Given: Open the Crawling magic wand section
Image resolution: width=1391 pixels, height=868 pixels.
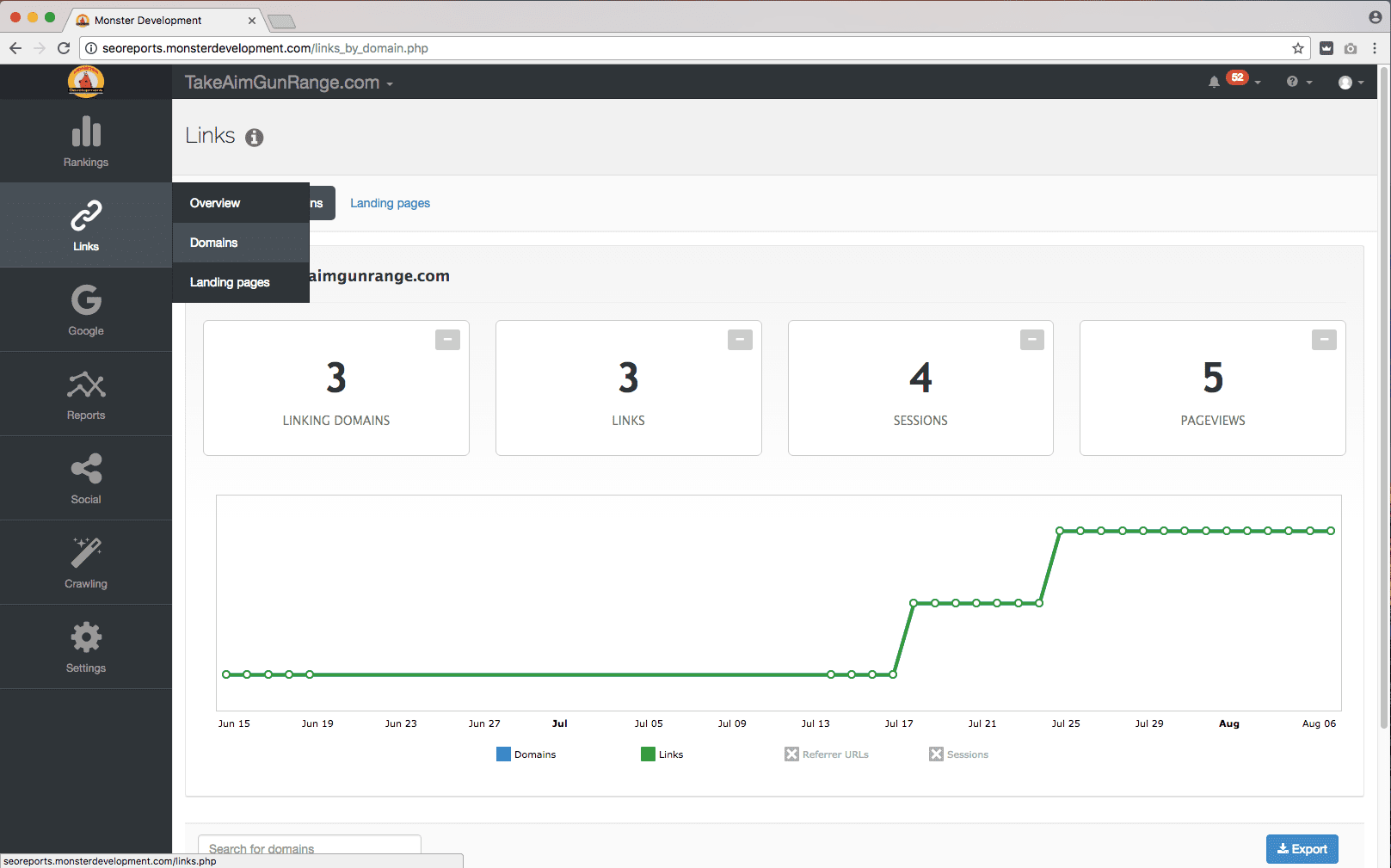Looking at the screenshot, I should (86, 563).
